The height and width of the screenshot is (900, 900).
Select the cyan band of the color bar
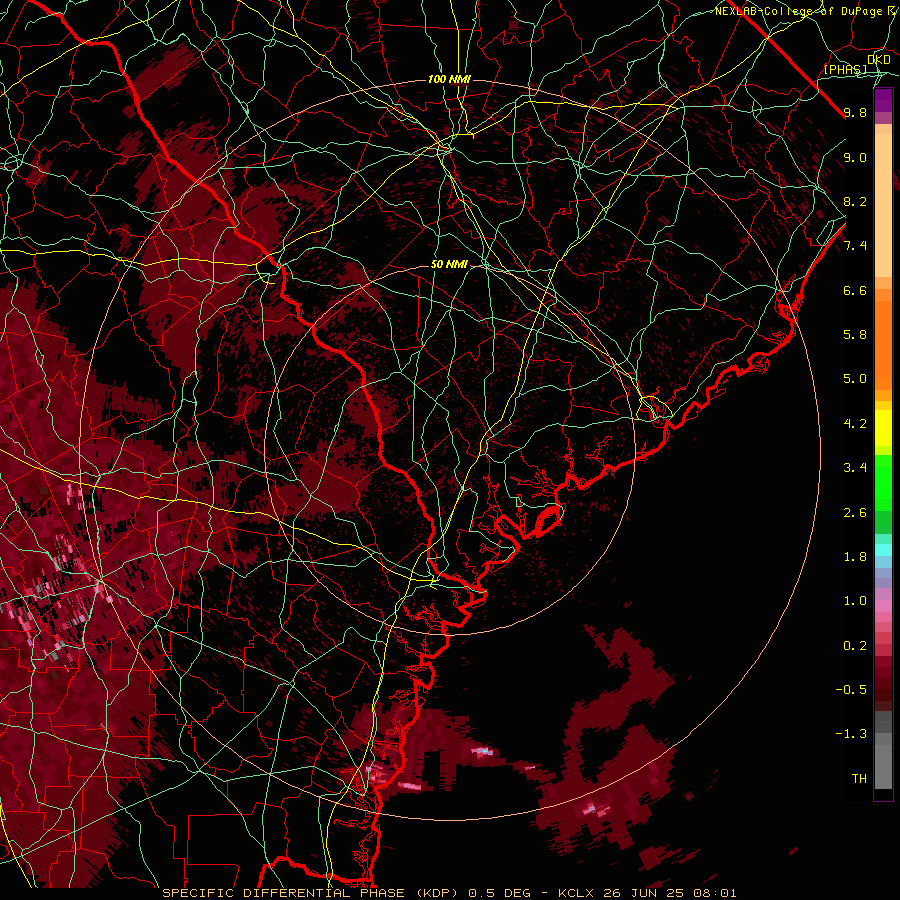click(883, 550)
